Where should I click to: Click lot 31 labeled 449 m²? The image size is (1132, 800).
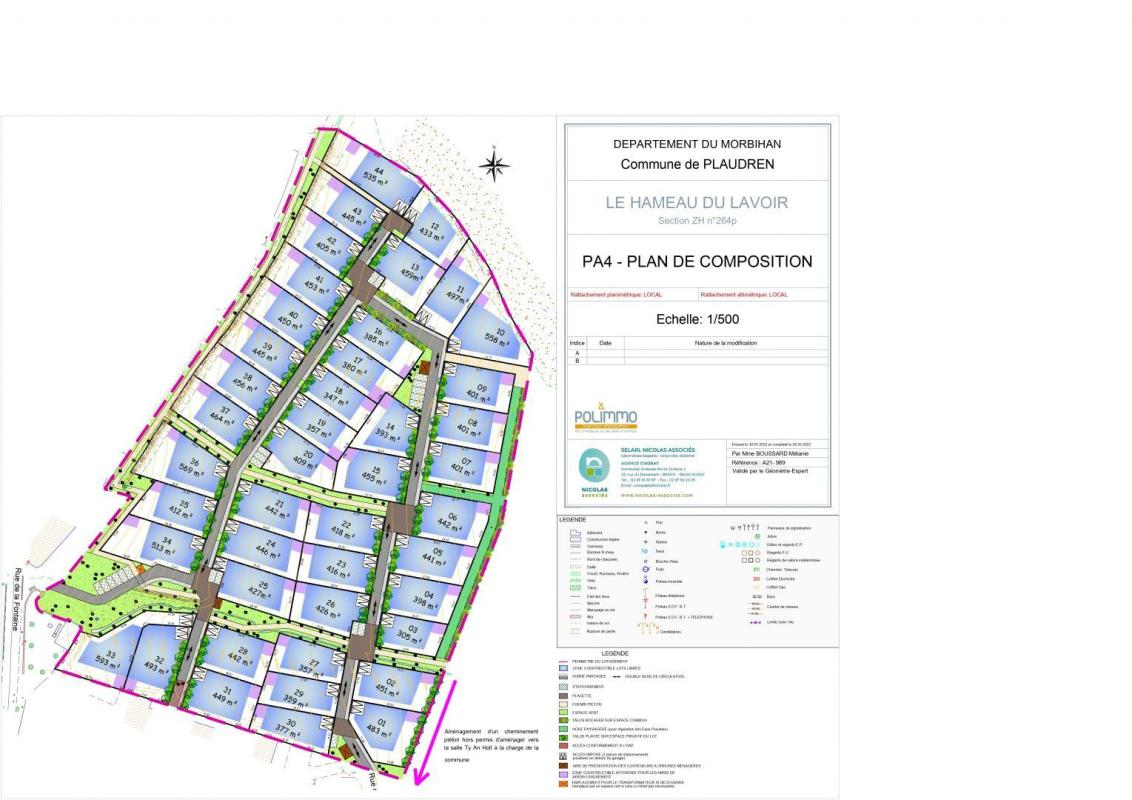coord(226,694)
